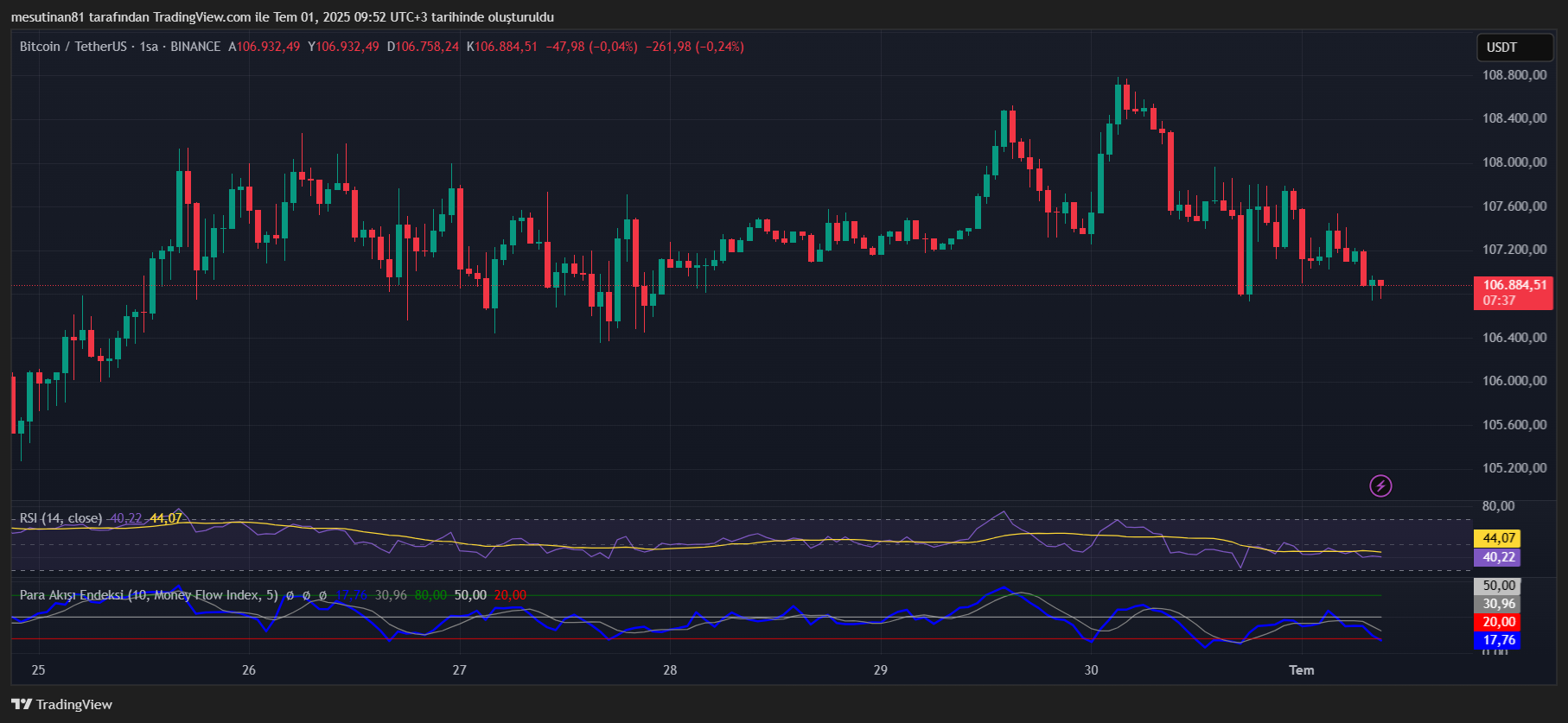The height and width of the screenshot is (723, 1568).
Task: Click the 50,00 MFI axis label
Action: pyautogui.click(x=1498, y=586)
